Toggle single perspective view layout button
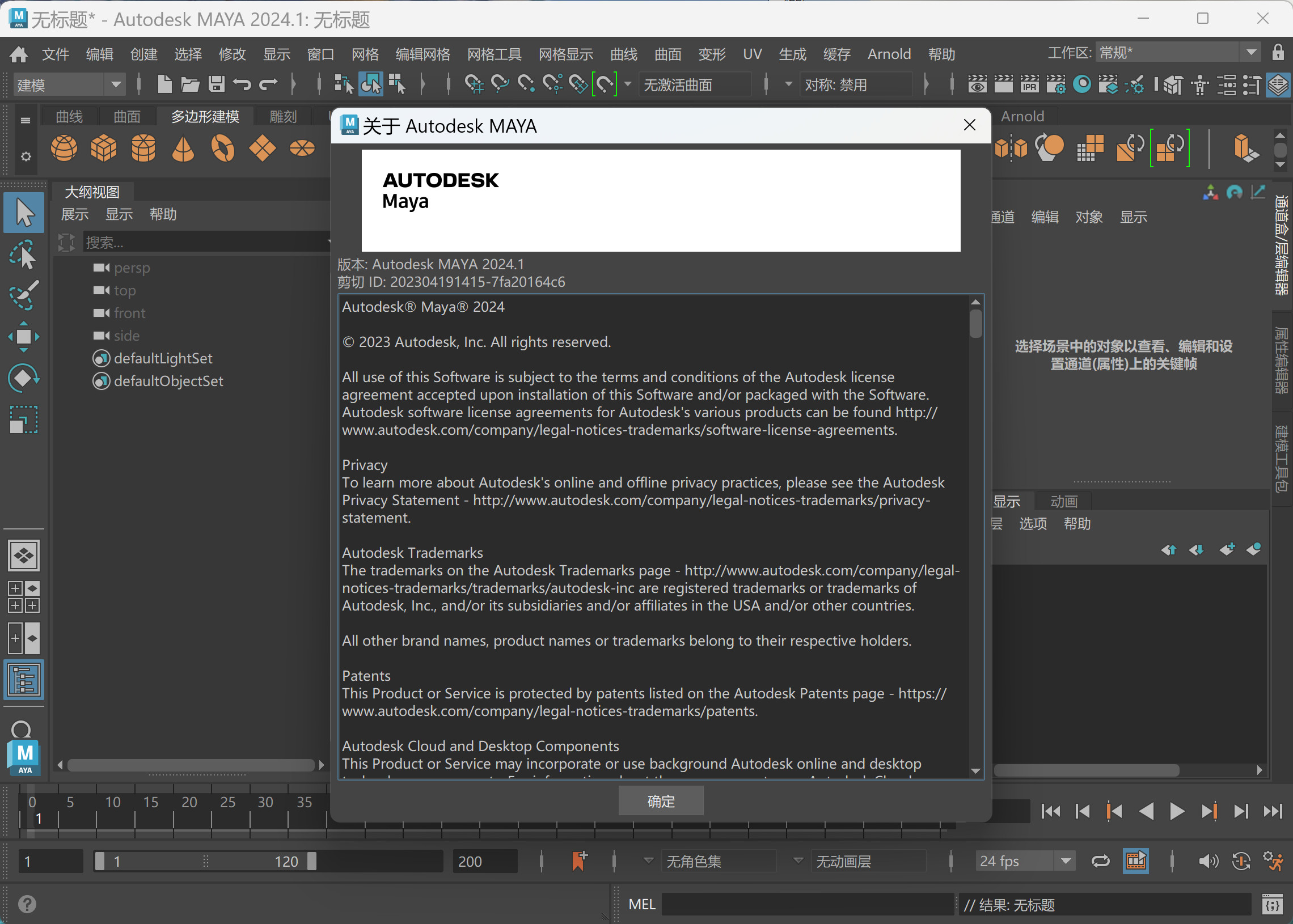Viewport: 1293px width, 924px height. (24, 555)
